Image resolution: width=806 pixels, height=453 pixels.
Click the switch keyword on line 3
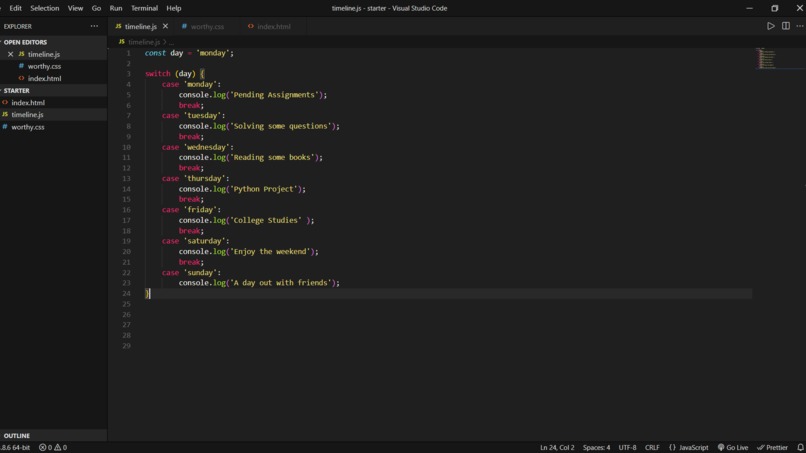[x=157, y=74]
